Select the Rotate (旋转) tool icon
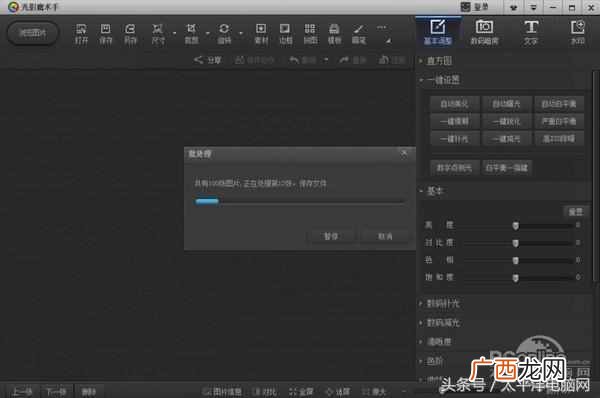The width and height of the screenshot is (600, 398). click(224, 29)
